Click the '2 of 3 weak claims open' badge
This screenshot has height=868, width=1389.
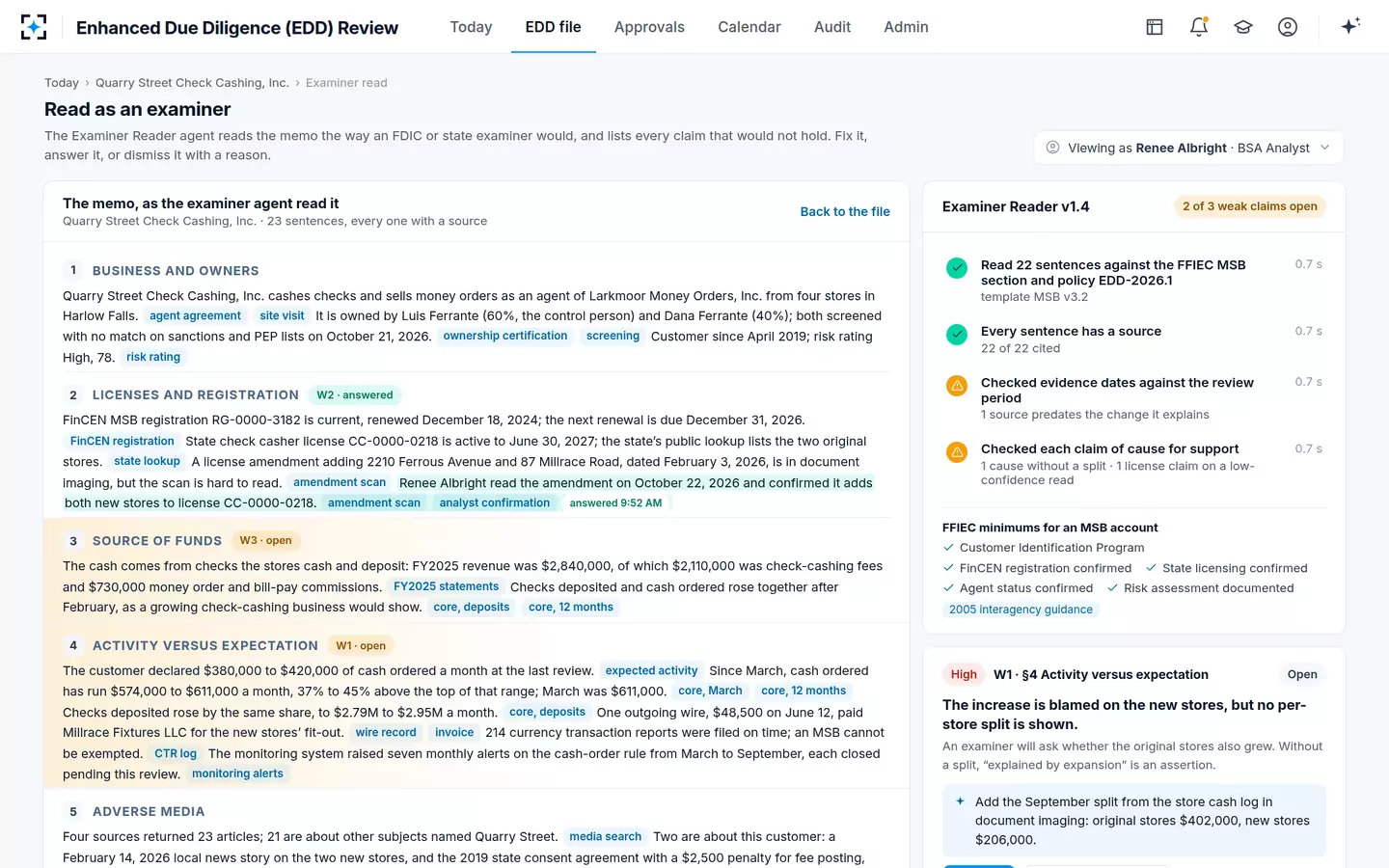(x=1250, y=206)
